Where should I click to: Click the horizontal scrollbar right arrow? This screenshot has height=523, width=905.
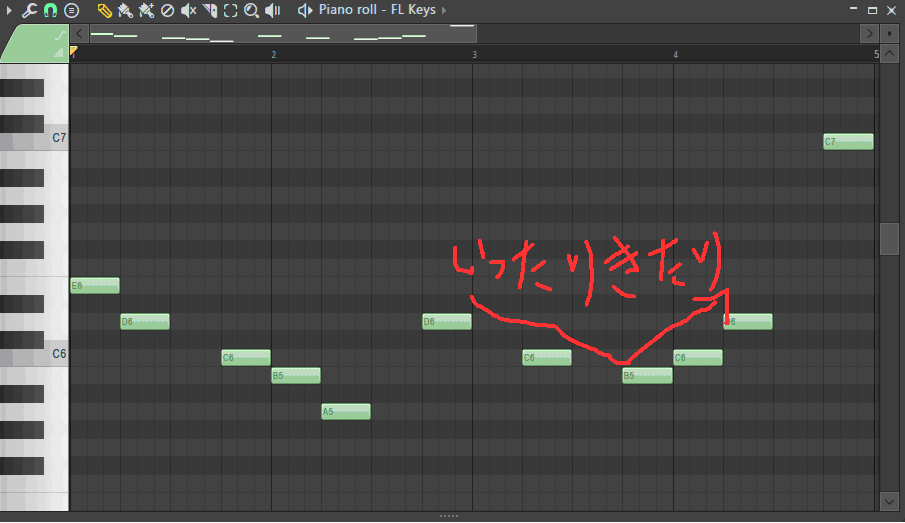869,33
